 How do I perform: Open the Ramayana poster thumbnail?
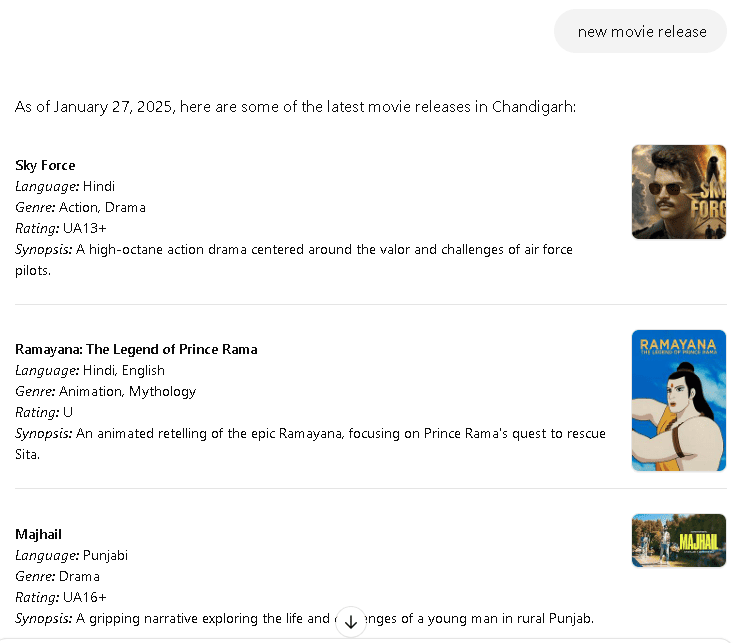click(678, 400)
